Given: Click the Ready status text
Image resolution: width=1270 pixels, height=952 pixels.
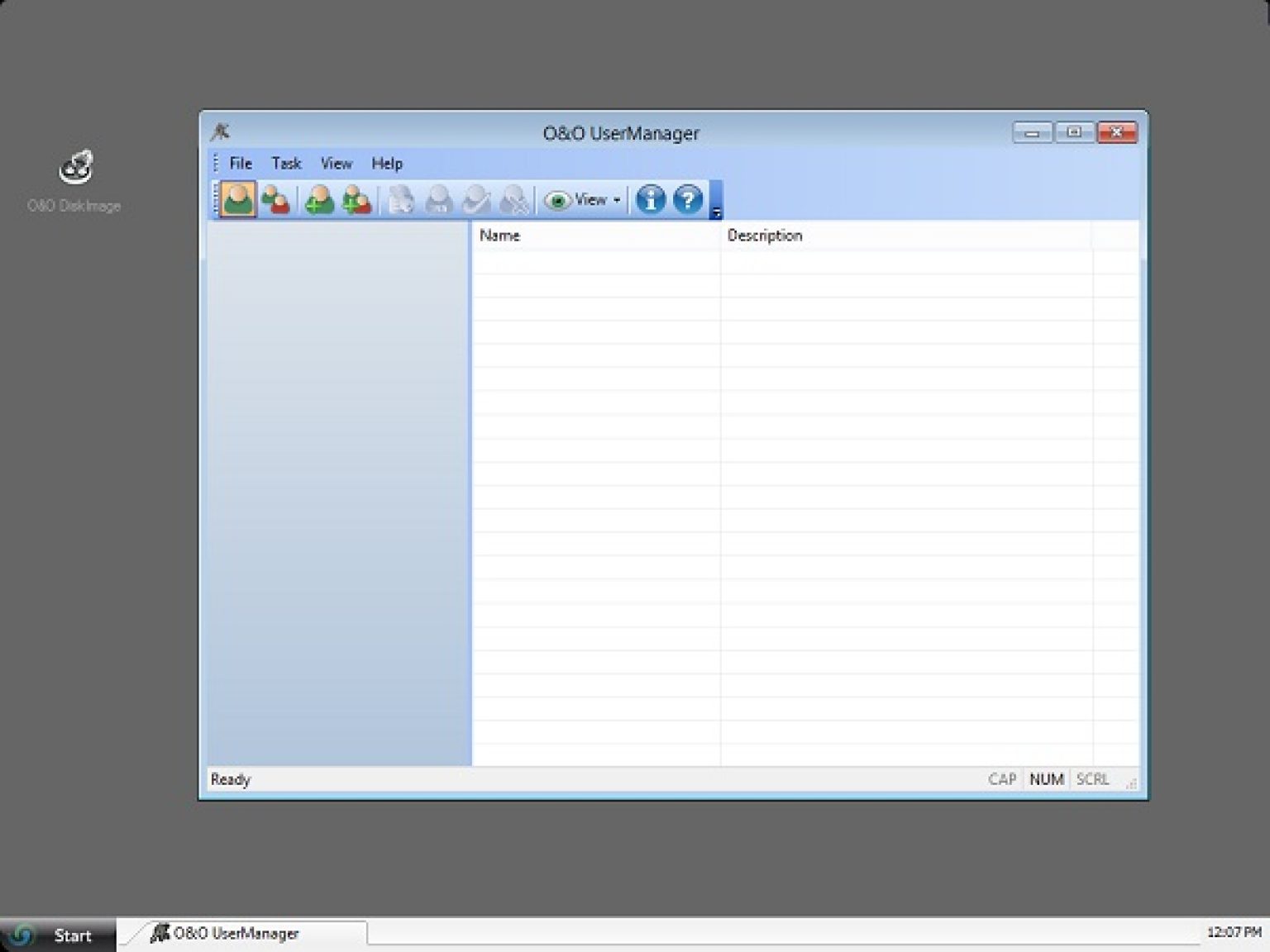Looking at the screenshot, I should coord(231,779).
